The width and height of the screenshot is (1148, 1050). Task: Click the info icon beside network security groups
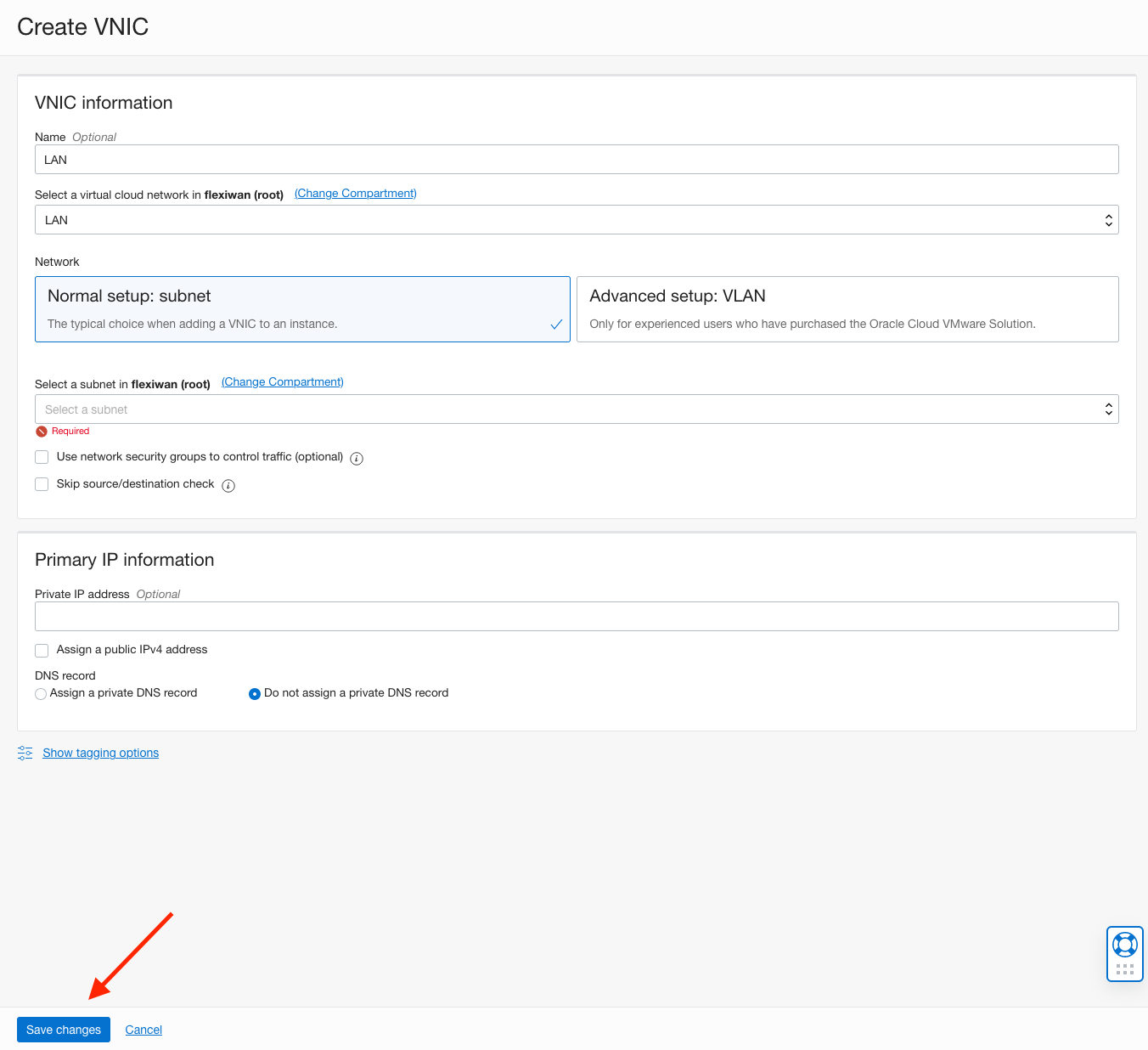pos(357,459)
